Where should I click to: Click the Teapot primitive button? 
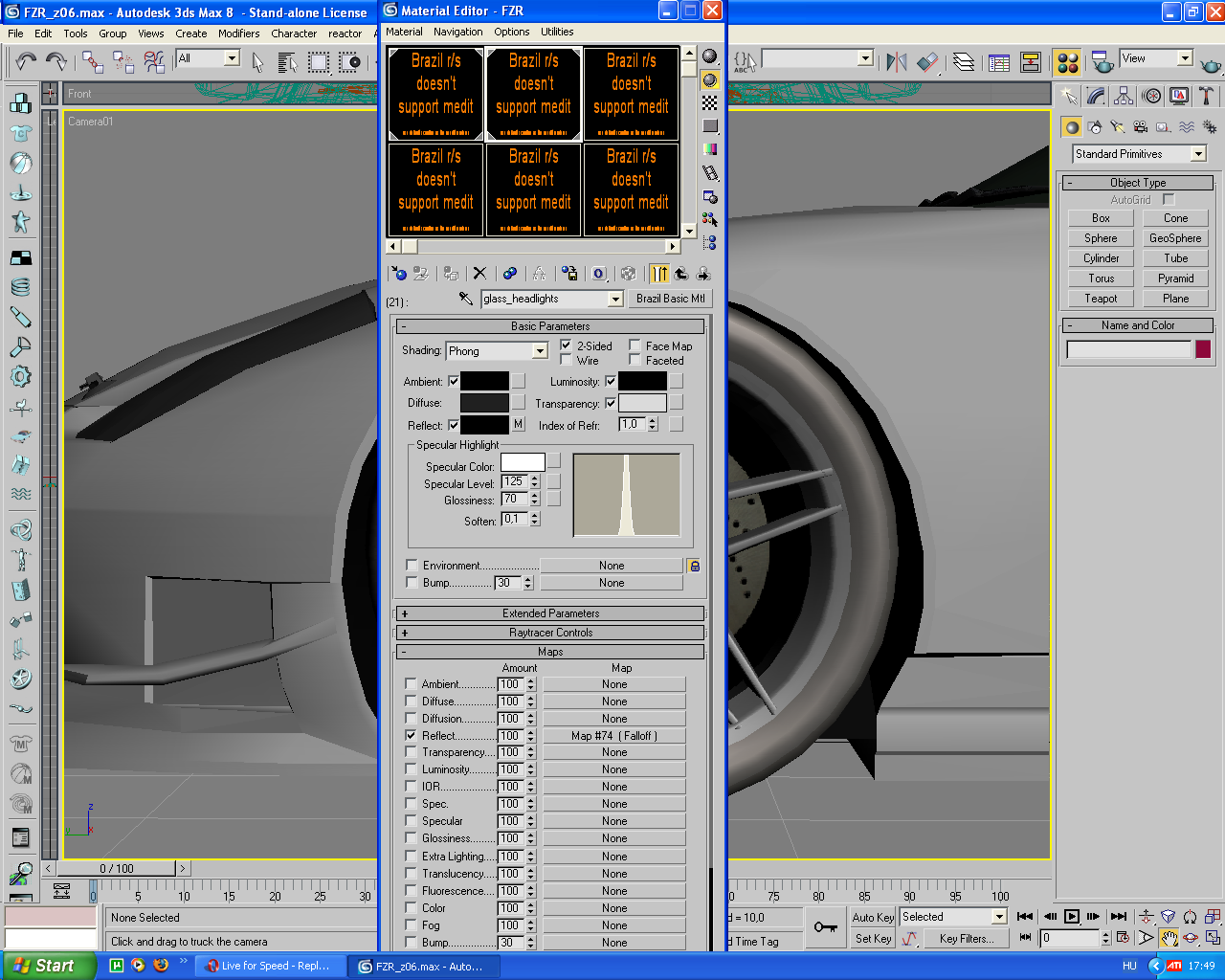(x=1101, y=299)
